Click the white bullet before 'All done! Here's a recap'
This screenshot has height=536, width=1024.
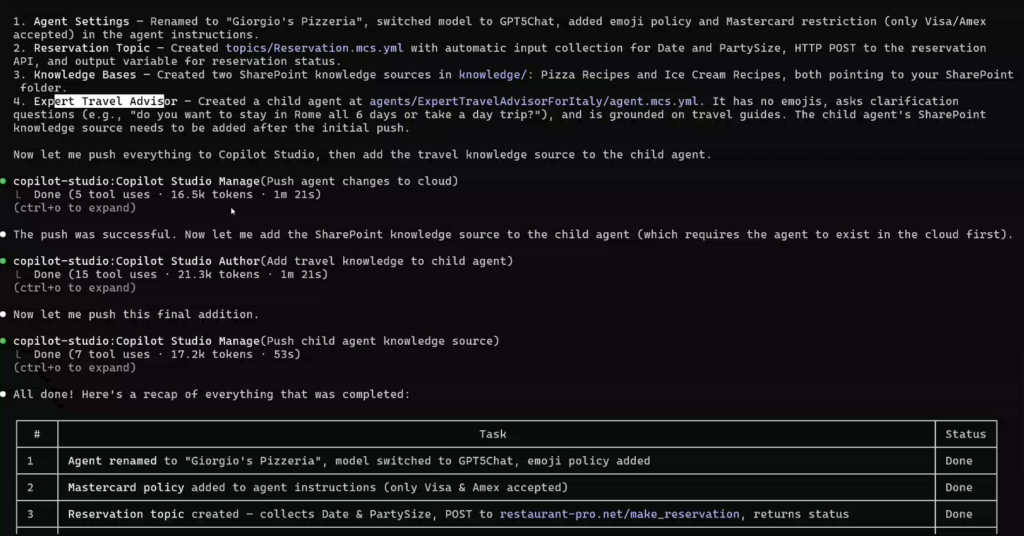pyautogui.click(x=5, y=394)
